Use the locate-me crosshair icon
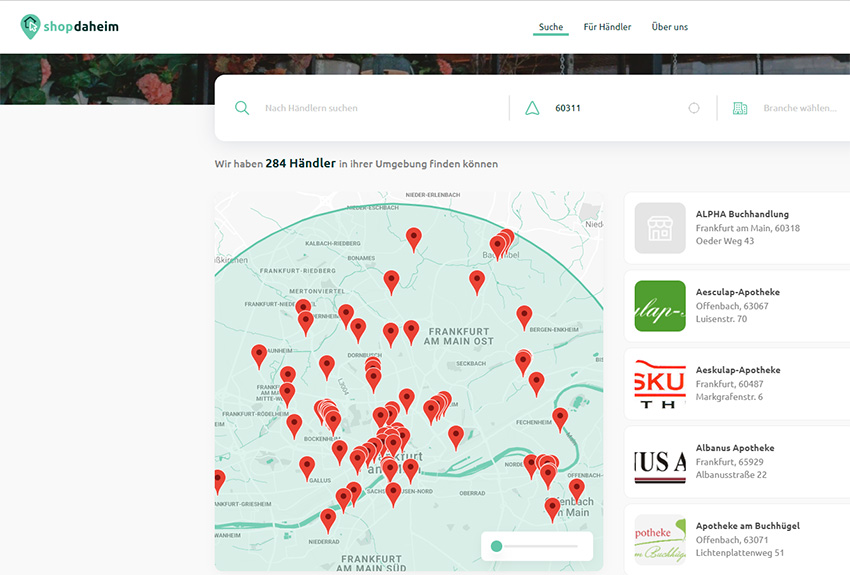850x575 pixels. coord(694,108)
